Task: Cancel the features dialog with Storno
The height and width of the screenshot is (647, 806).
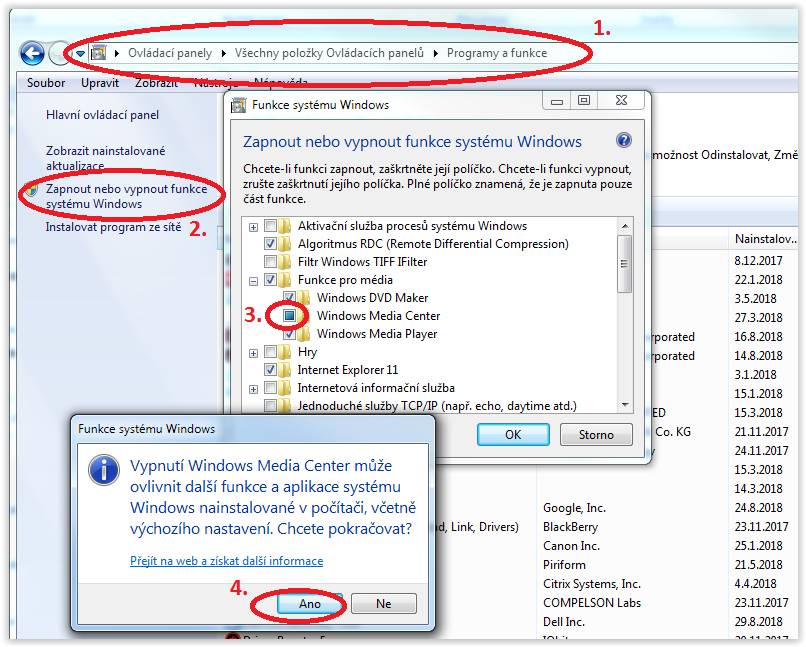Action: click(x=596, y=435)
